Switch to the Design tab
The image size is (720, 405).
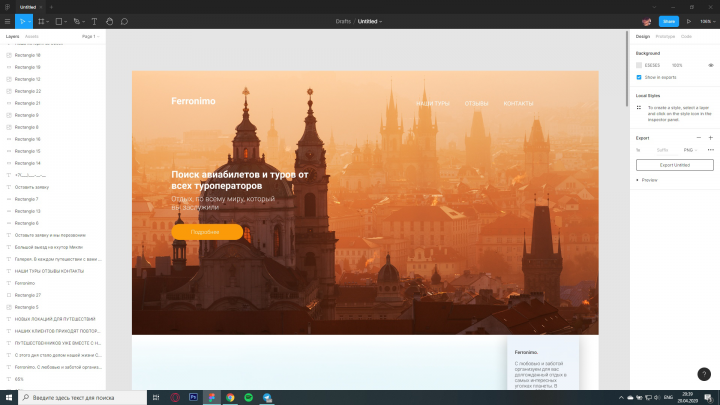(642, 36)
